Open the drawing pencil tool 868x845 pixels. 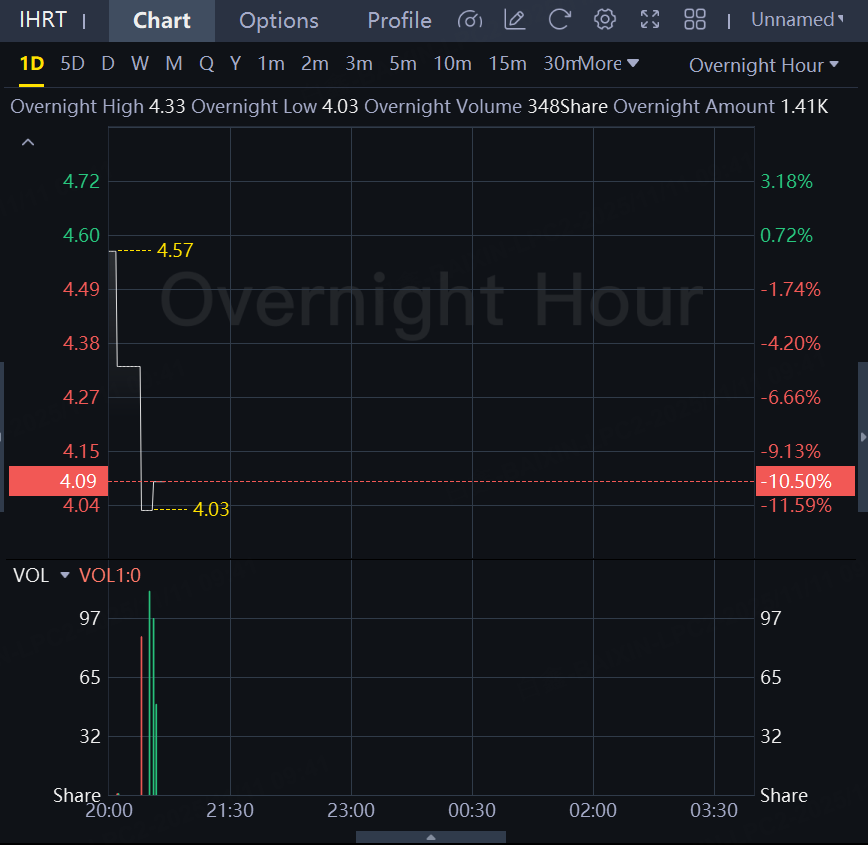(x=514, y=20)
